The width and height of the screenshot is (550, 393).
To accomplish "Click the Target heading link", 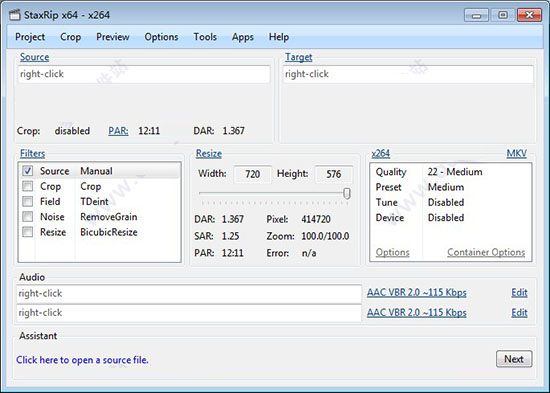I will [x=299, y=57].
